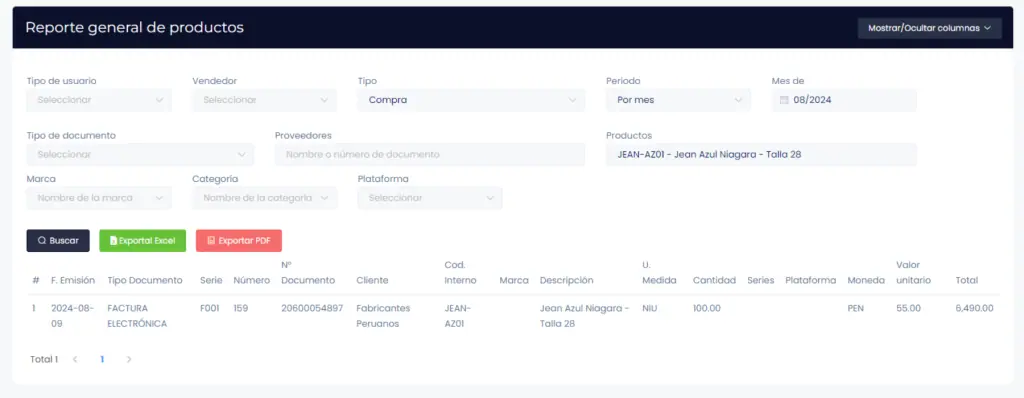Click the Productos field with JEAN-AZ01
Screen dimensions: 1024x398
(x=761, y=155)
